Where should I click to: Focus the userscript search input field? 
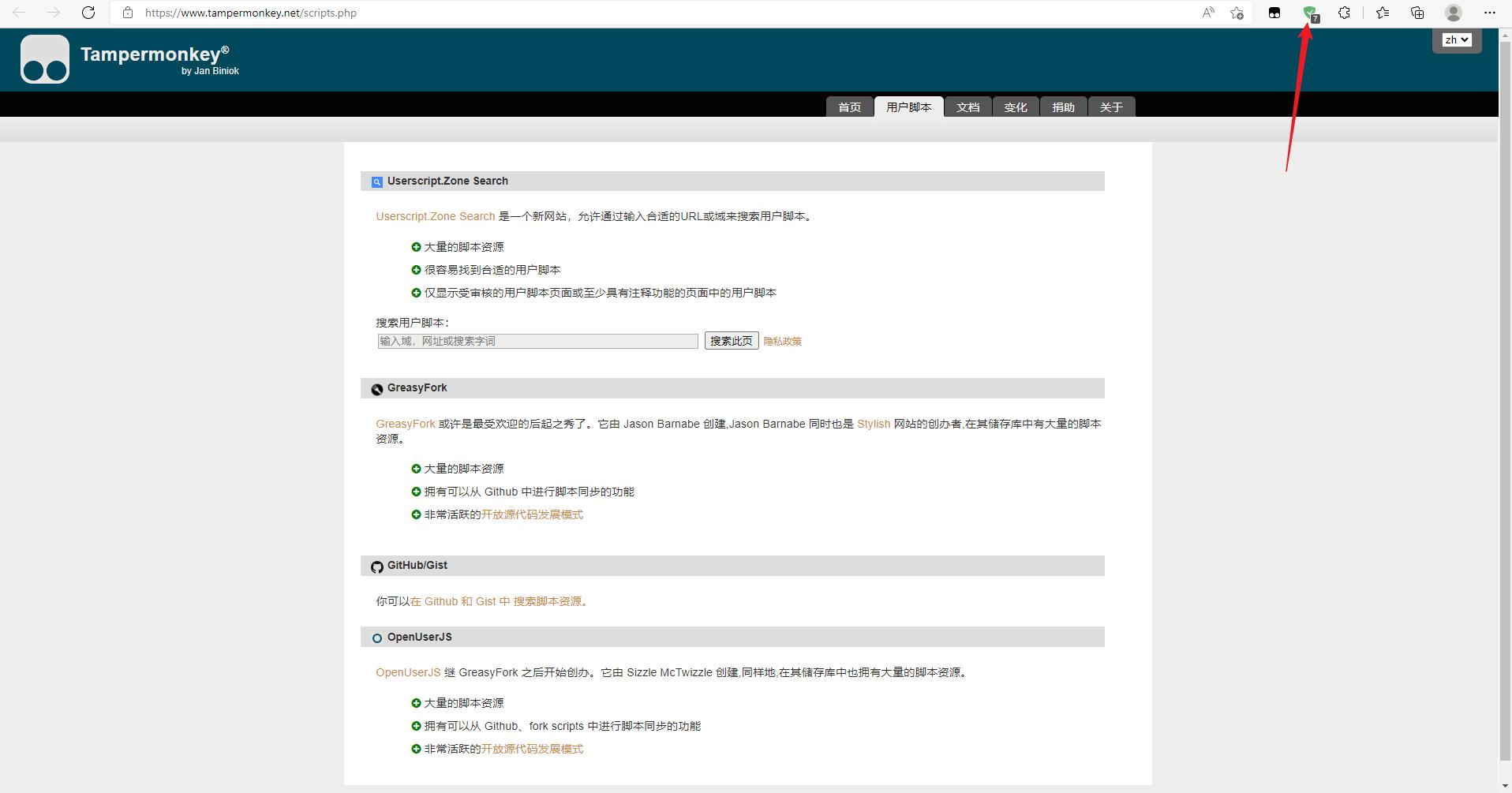click(x=537, y=341)
